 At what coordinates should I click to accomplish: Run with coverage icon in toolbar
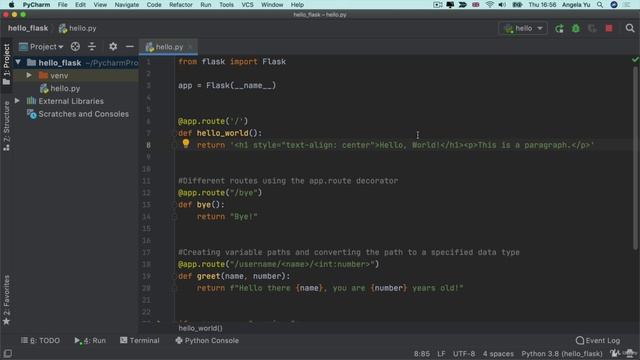point(592,29)
